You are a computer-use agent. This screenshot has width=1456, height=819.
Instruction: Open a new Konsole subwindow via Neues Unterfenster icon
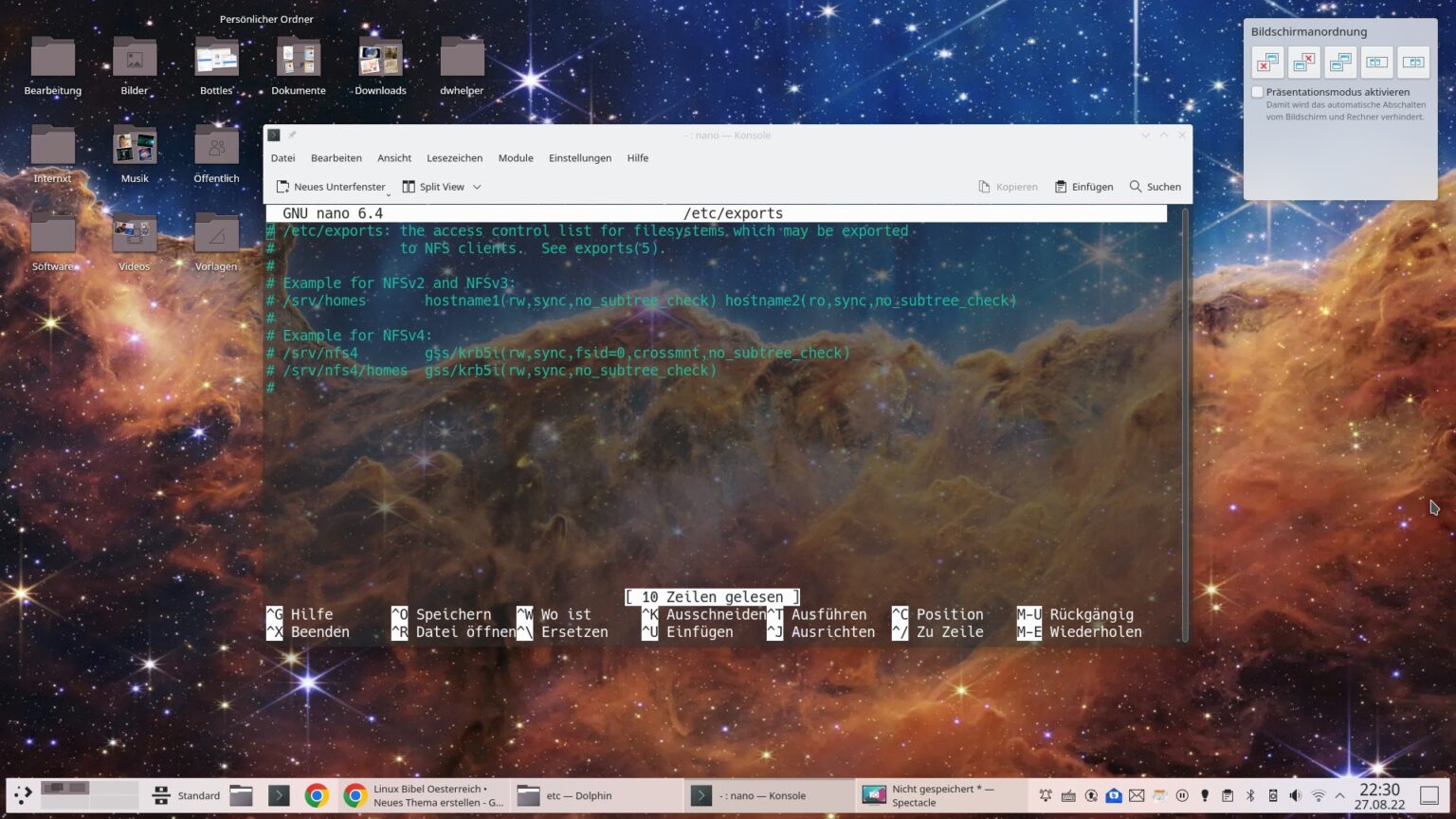(282, 186)
